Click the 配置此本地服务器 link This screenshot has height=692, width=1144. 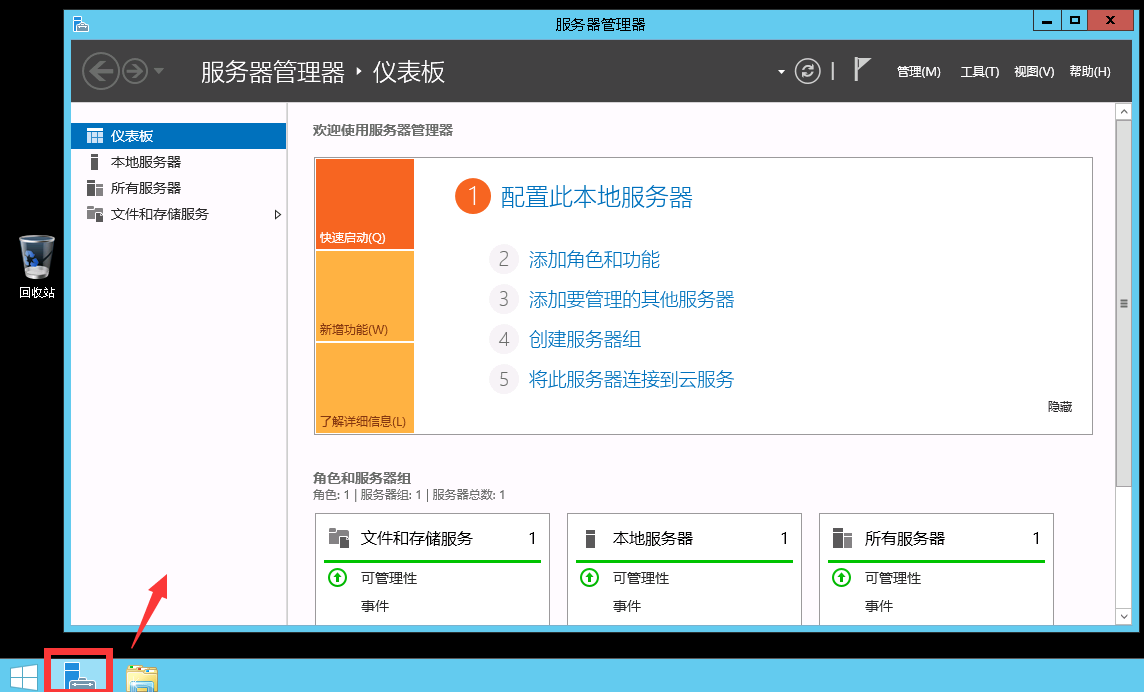596,197
